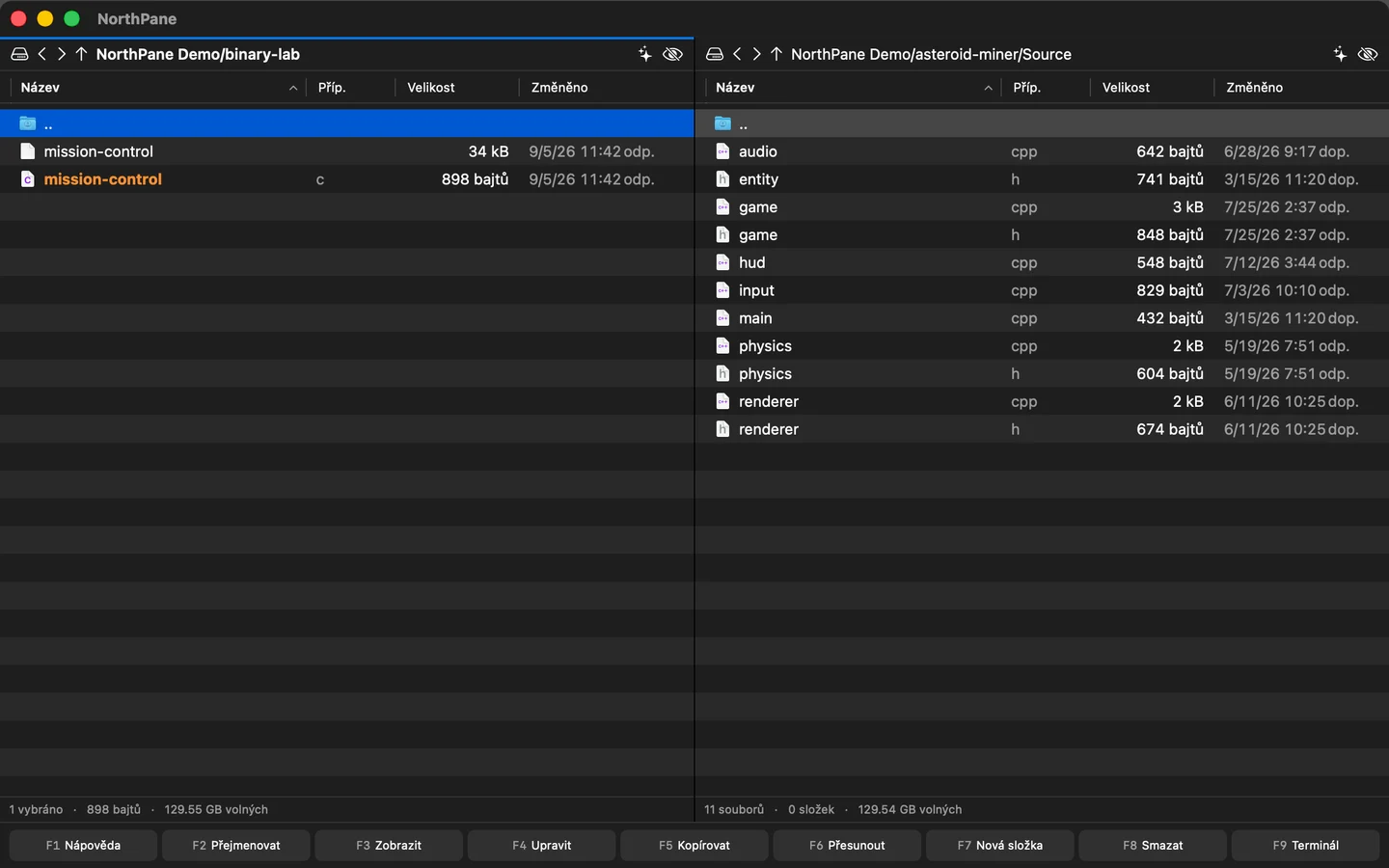Viewport: 1389px width, 868px height.
Task: Click the sparkle icon in the binary-lab pane
Action: (x=645, y=54)
